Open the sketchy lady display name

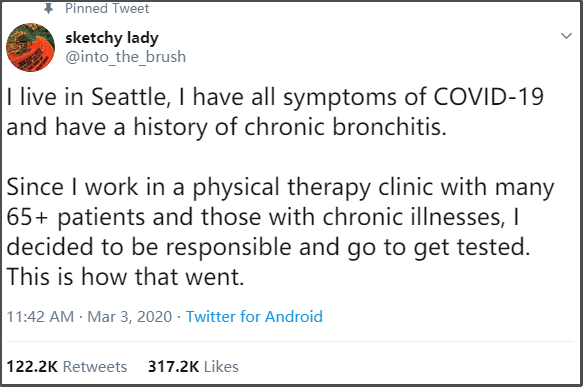click(112, 38)
